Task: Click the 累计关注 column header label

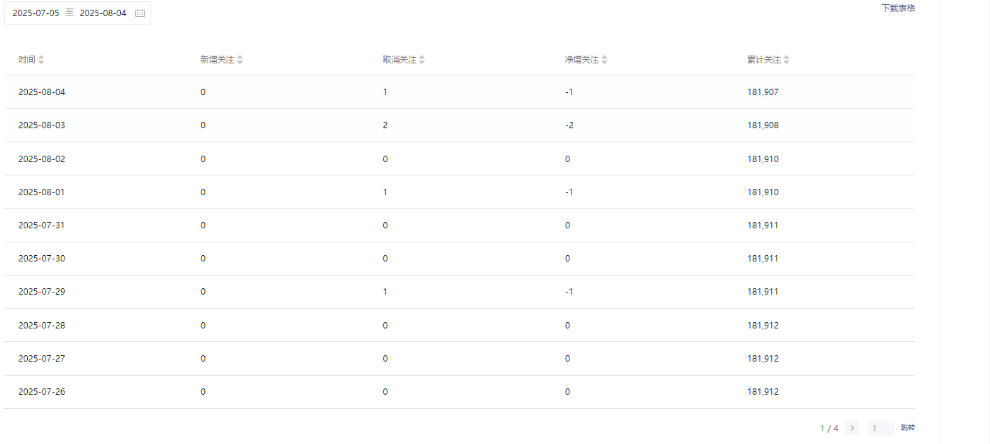Action: tap(764, 60)
